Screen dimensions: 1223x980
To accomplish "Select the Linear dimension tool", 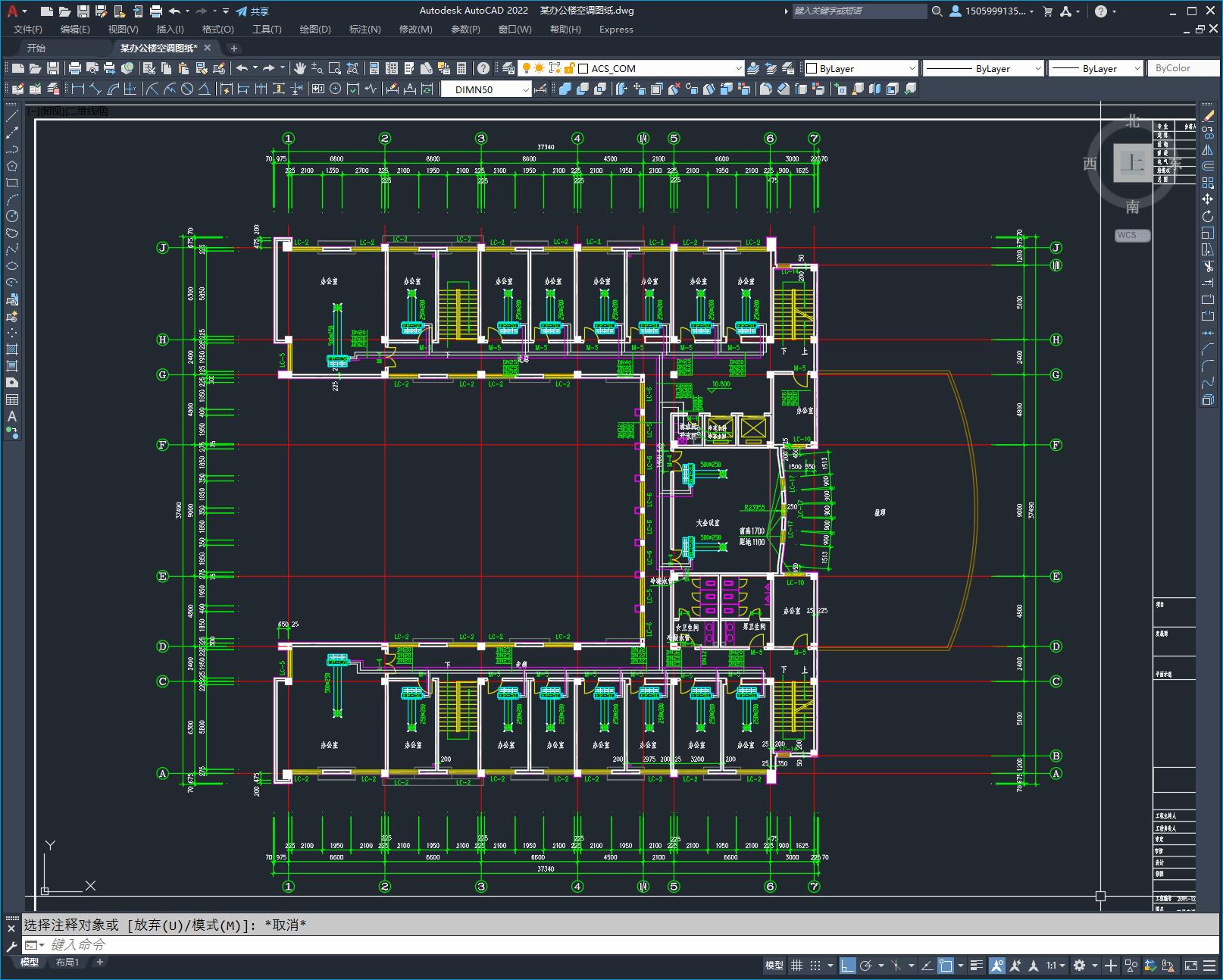I will tap(78, 89).
